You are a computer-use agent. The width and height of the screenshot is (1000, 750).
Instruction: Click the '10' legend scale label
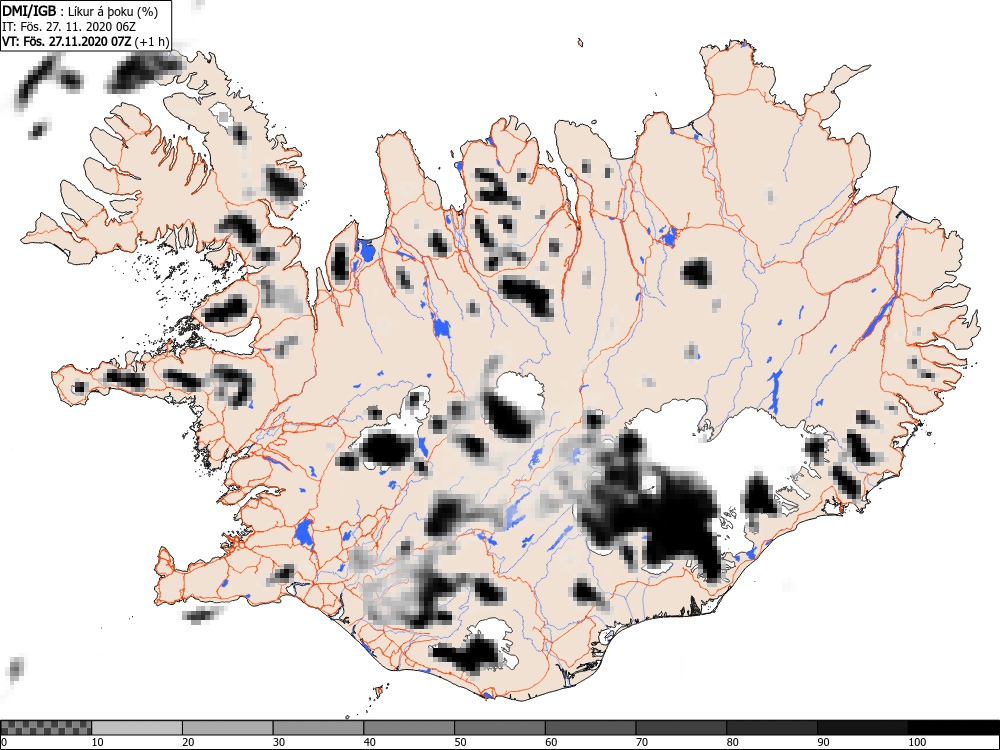tap(98, 742)
